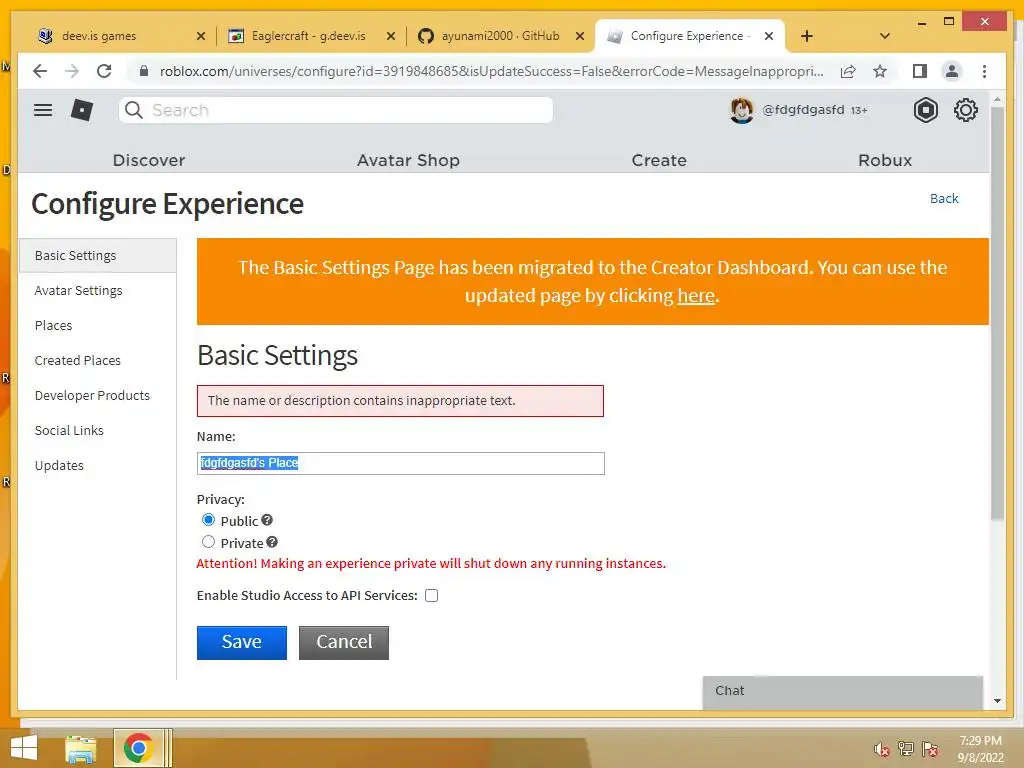Image resolution: width=1024 pixels, height=768 pixels.
Task: Open a new browser tab
Action: [x=807, y=36]
